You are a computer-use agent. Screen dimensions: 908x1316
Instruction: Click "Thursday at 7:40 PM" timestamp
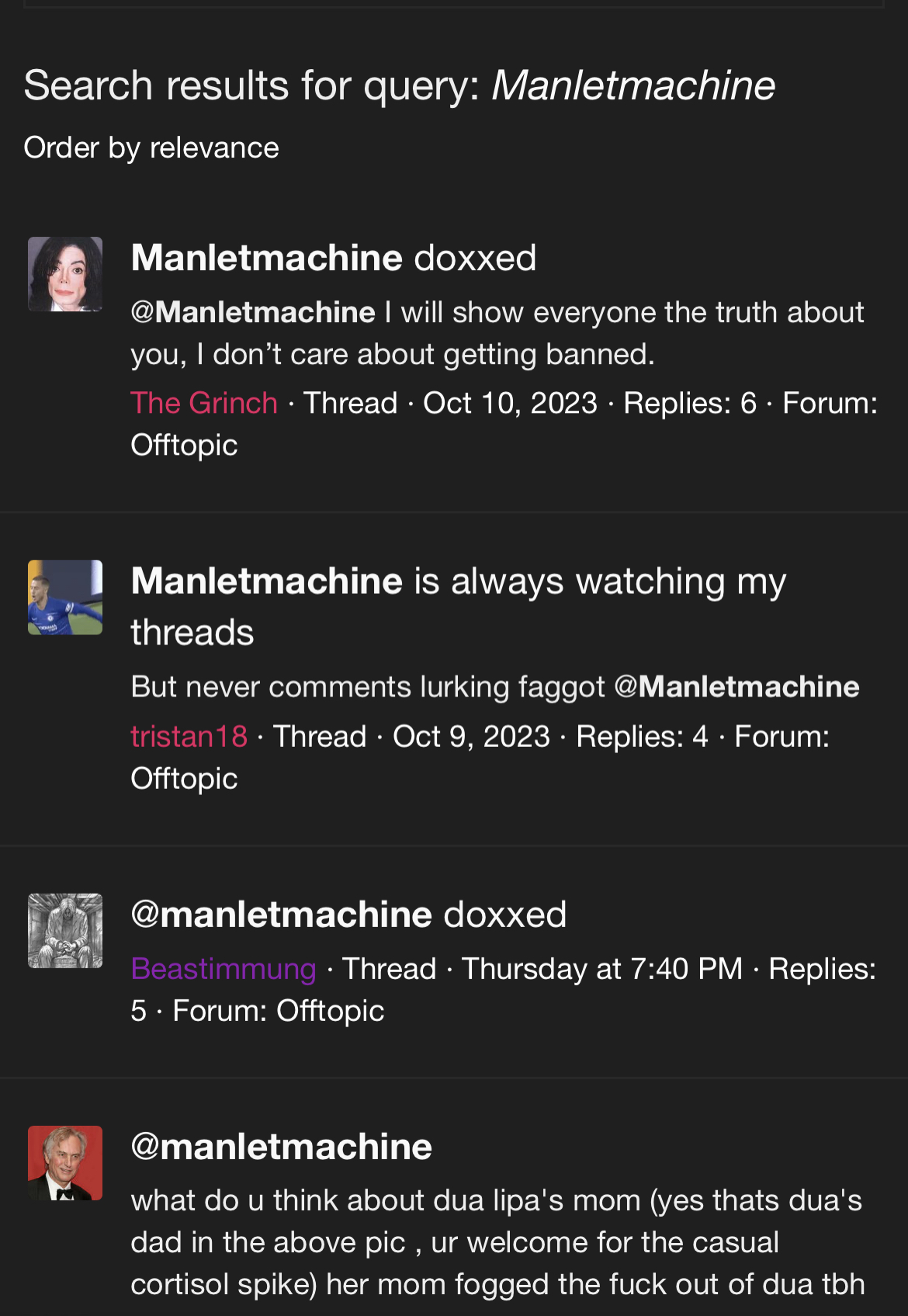click(x=602, y=969)
